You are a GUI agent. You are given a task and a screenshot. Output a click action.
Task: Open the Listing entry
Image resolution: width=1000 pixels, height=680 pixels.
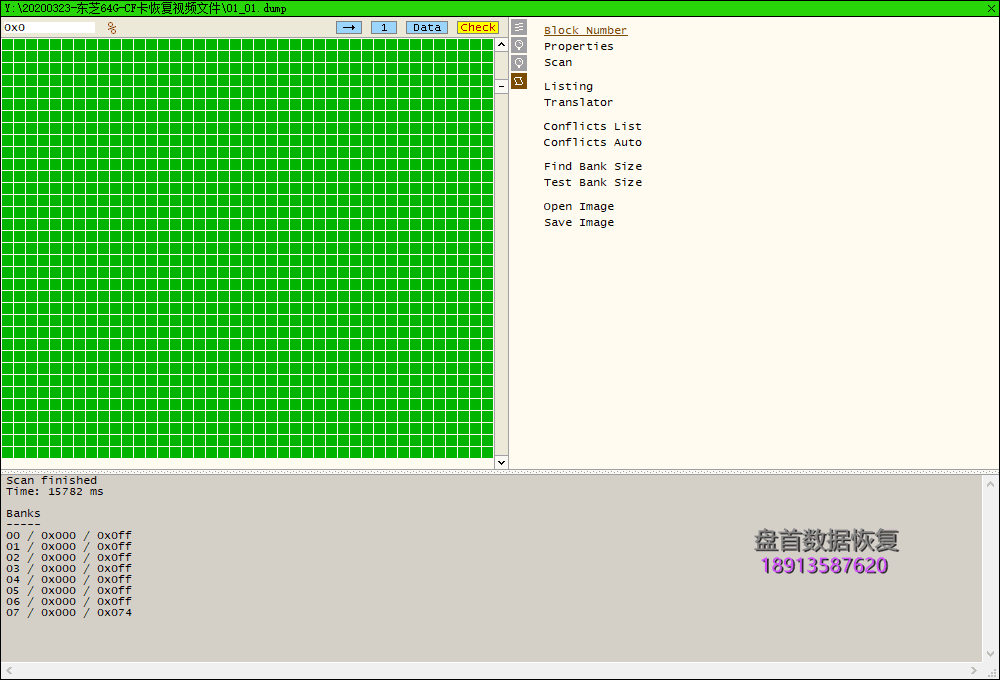(568, 86)
